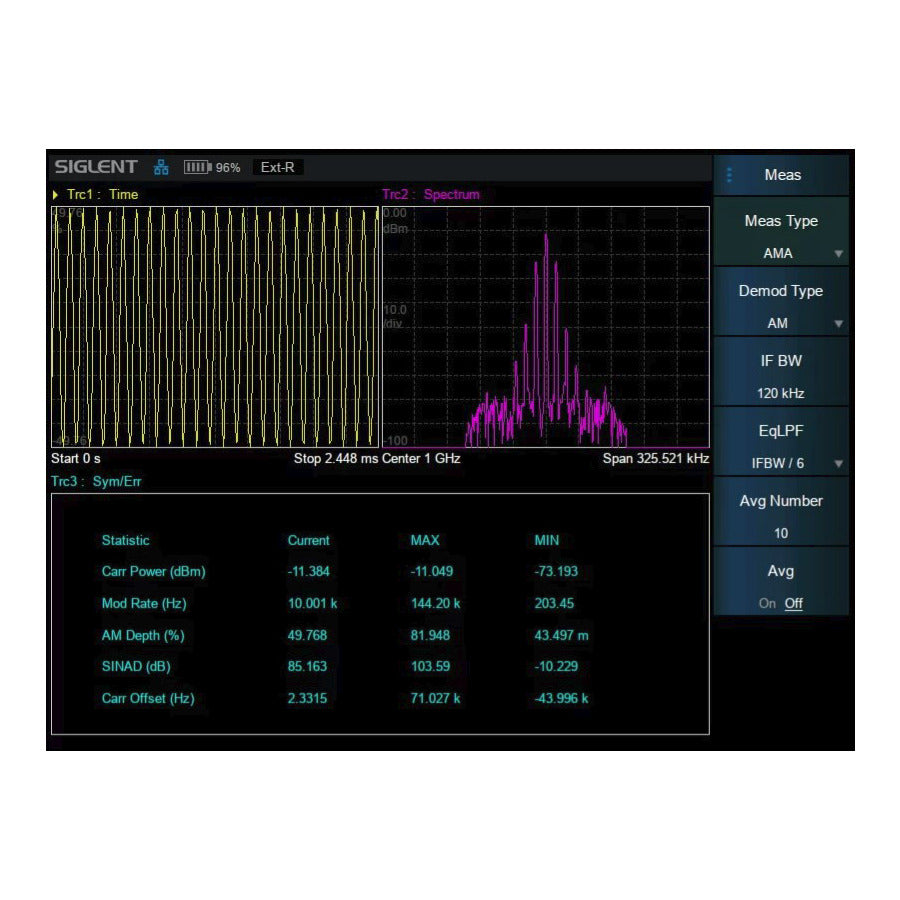Click the Ext-R reference indicator

[277, 167]
